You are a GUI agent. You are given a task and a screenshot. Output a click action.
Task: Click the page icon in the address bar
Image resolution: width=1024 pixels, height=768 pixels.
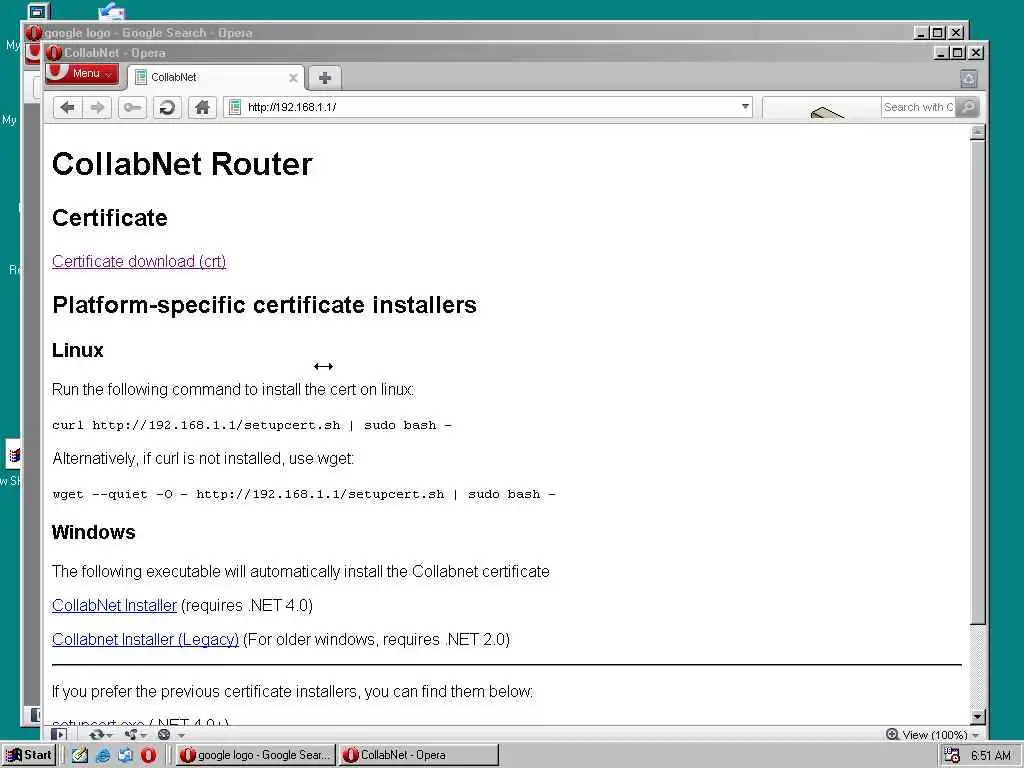(x=235, y=107)
